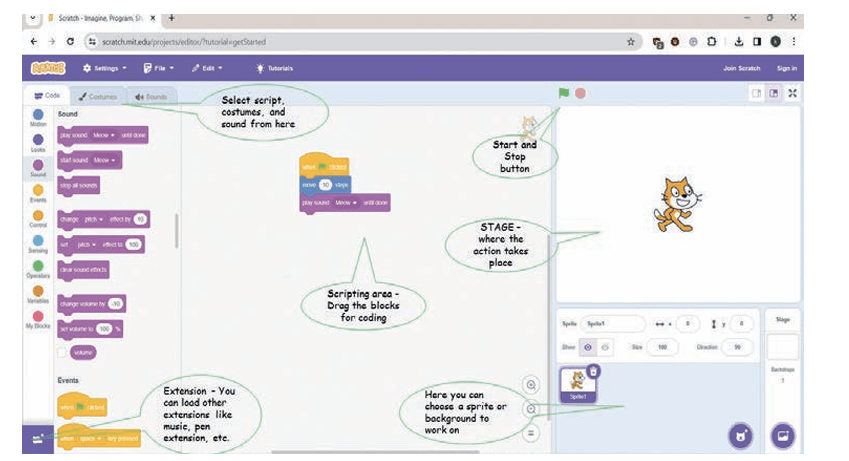The width and height of the screenshot is (849, 461).
Task: Select the Sound blocks category
Action: point(38,168)
